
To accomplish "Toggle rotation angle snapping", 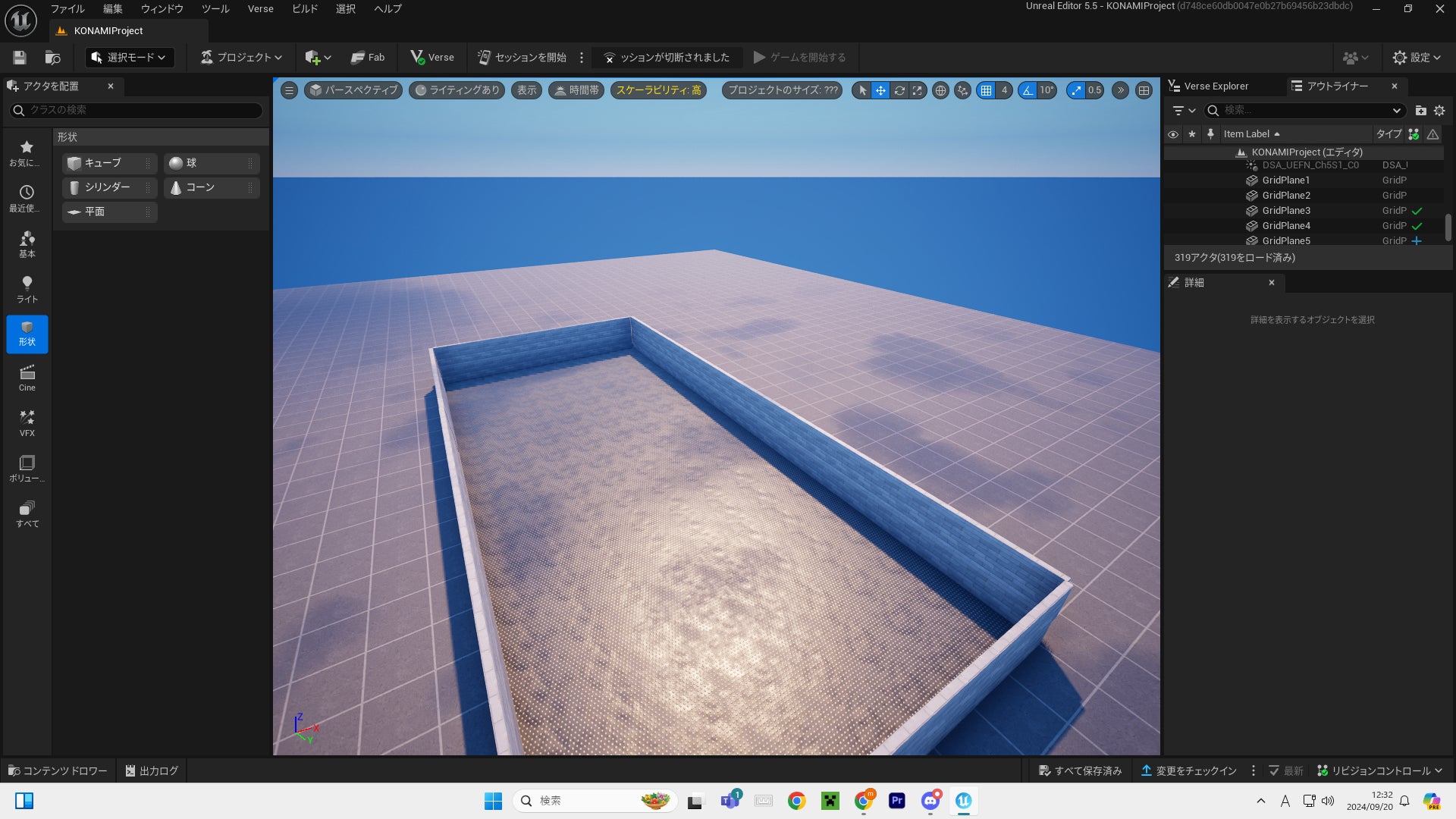I will coord(1028,90).
